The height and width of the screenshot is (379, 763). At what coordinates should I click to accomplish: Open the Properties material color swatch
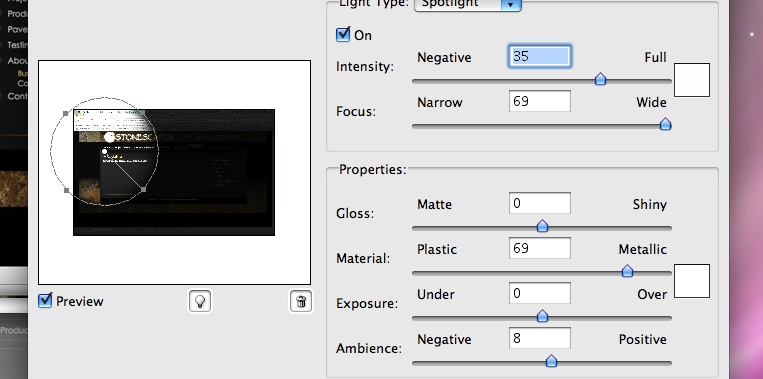point(691,281)
